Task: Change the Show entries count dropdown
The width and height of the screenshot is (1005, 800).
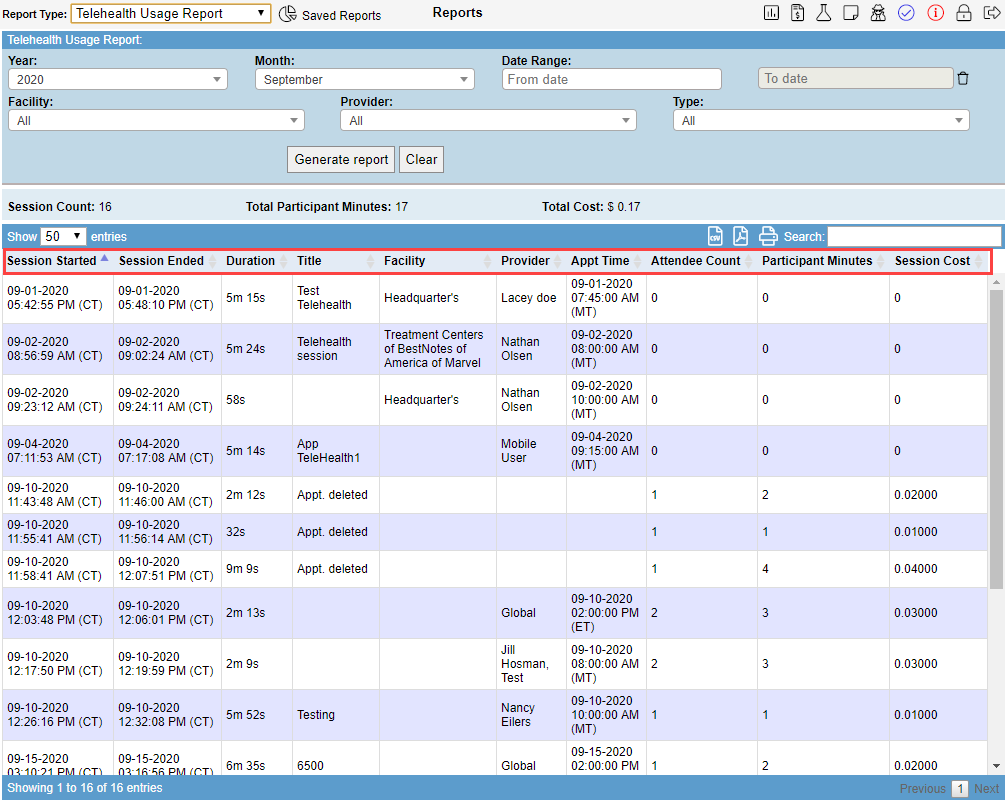Action: 63,237
